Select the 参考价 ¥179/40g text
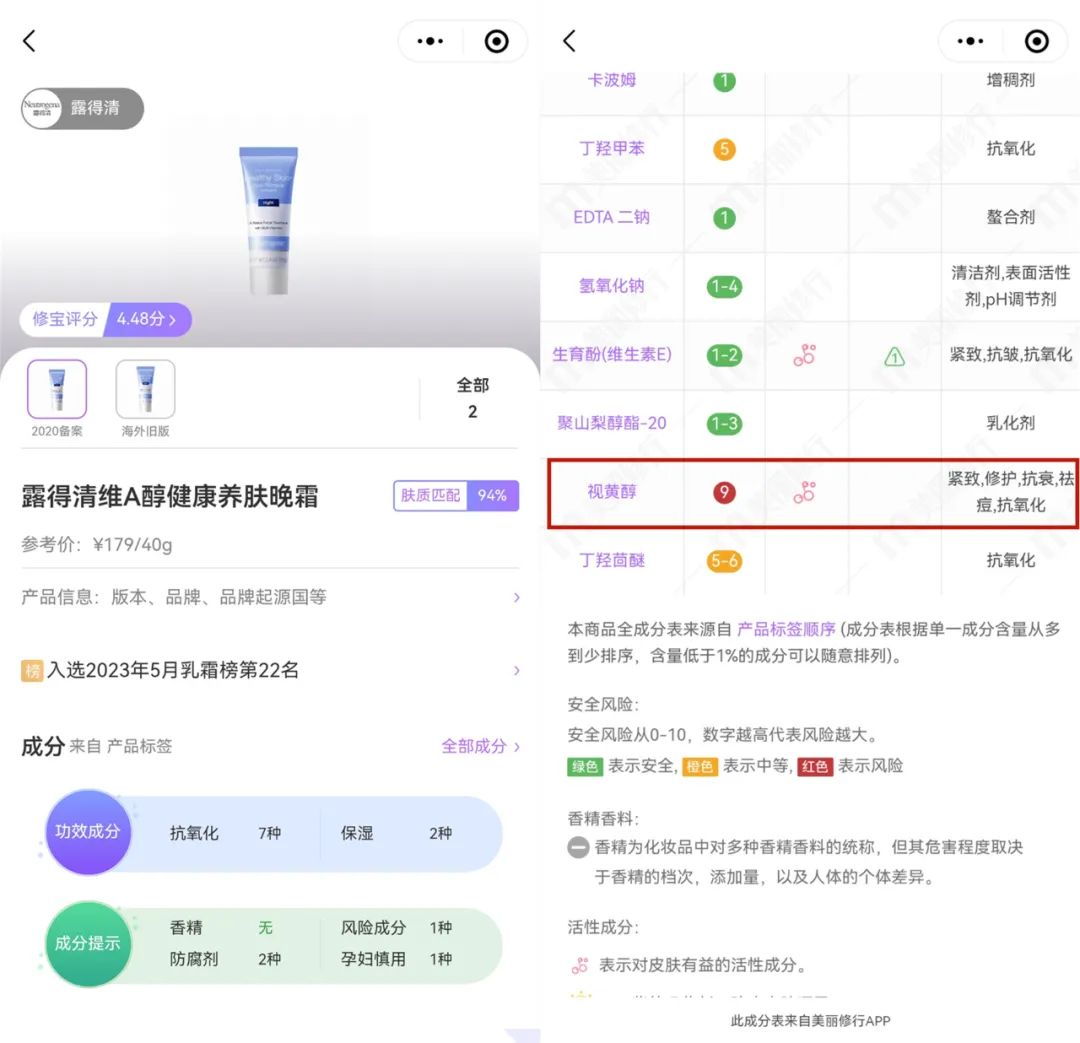The height and width of the screenshot is (1043, 1080). (x=97, y=544)
